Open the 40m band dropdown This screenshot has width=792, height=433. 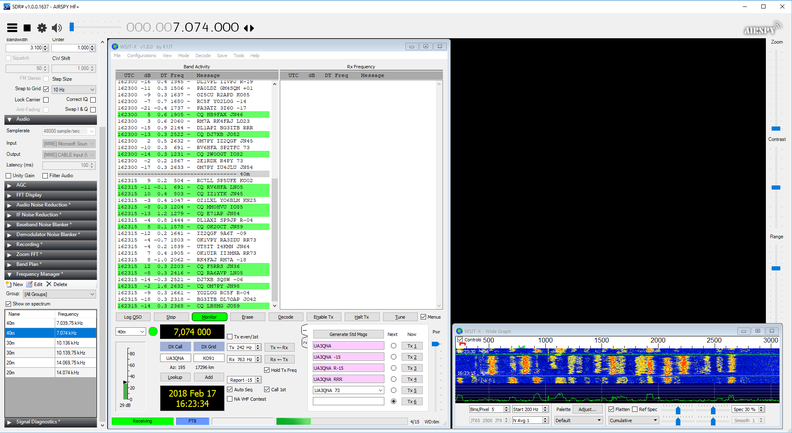click(x=130, y=332)
